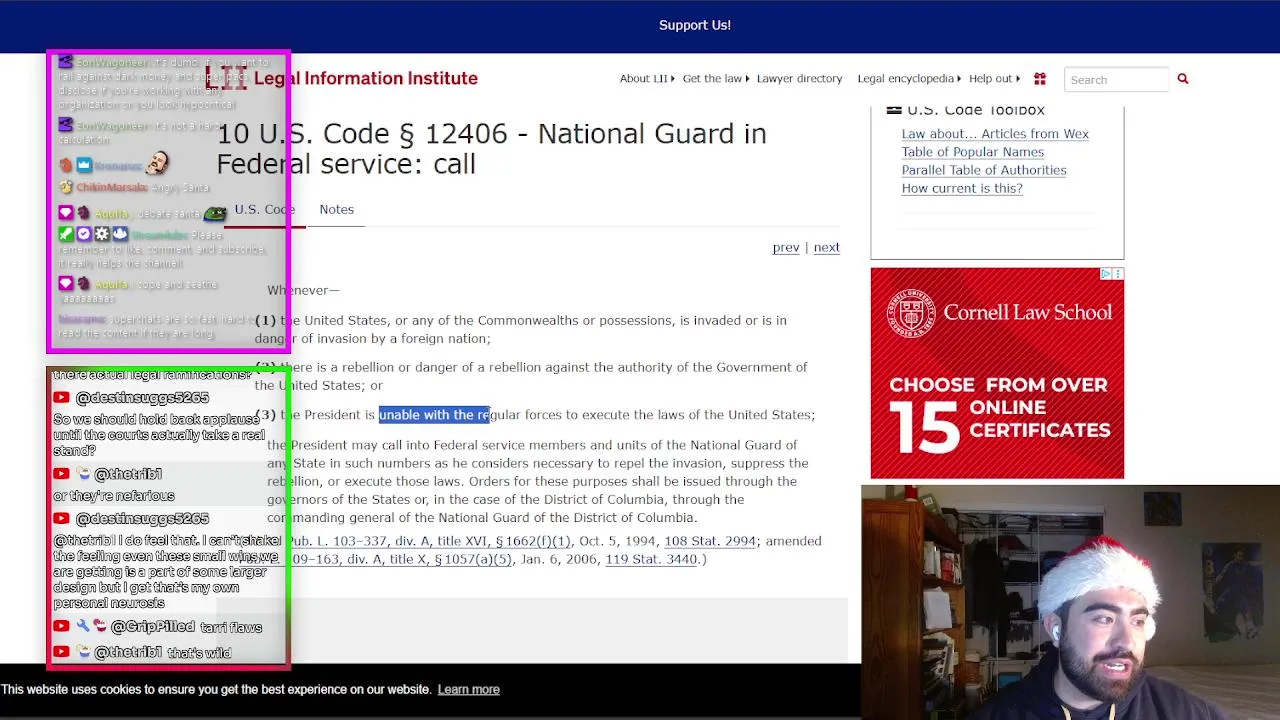The height and width of the screenshot is (720, 1280).
Task: Click paragraph (2) about rebellion against Government
Action: coord(531,376)
